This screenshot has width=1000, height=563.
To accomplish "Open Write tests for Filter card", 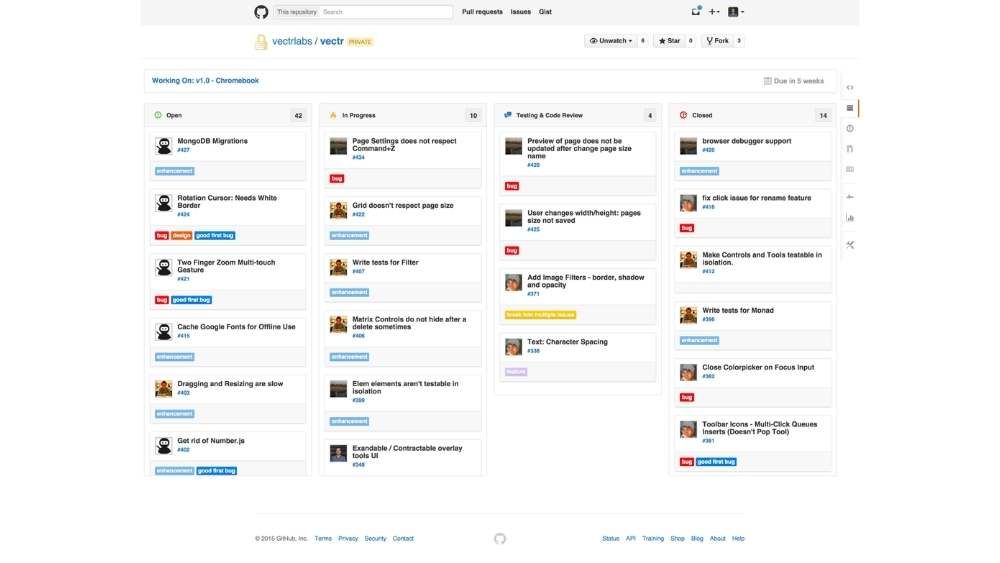I will pos(385,262).
